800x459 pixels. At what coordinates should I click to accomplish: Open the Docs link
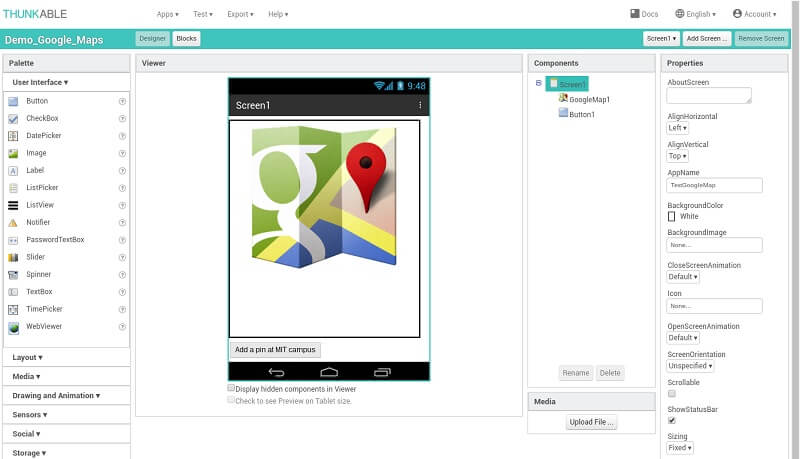644,14
